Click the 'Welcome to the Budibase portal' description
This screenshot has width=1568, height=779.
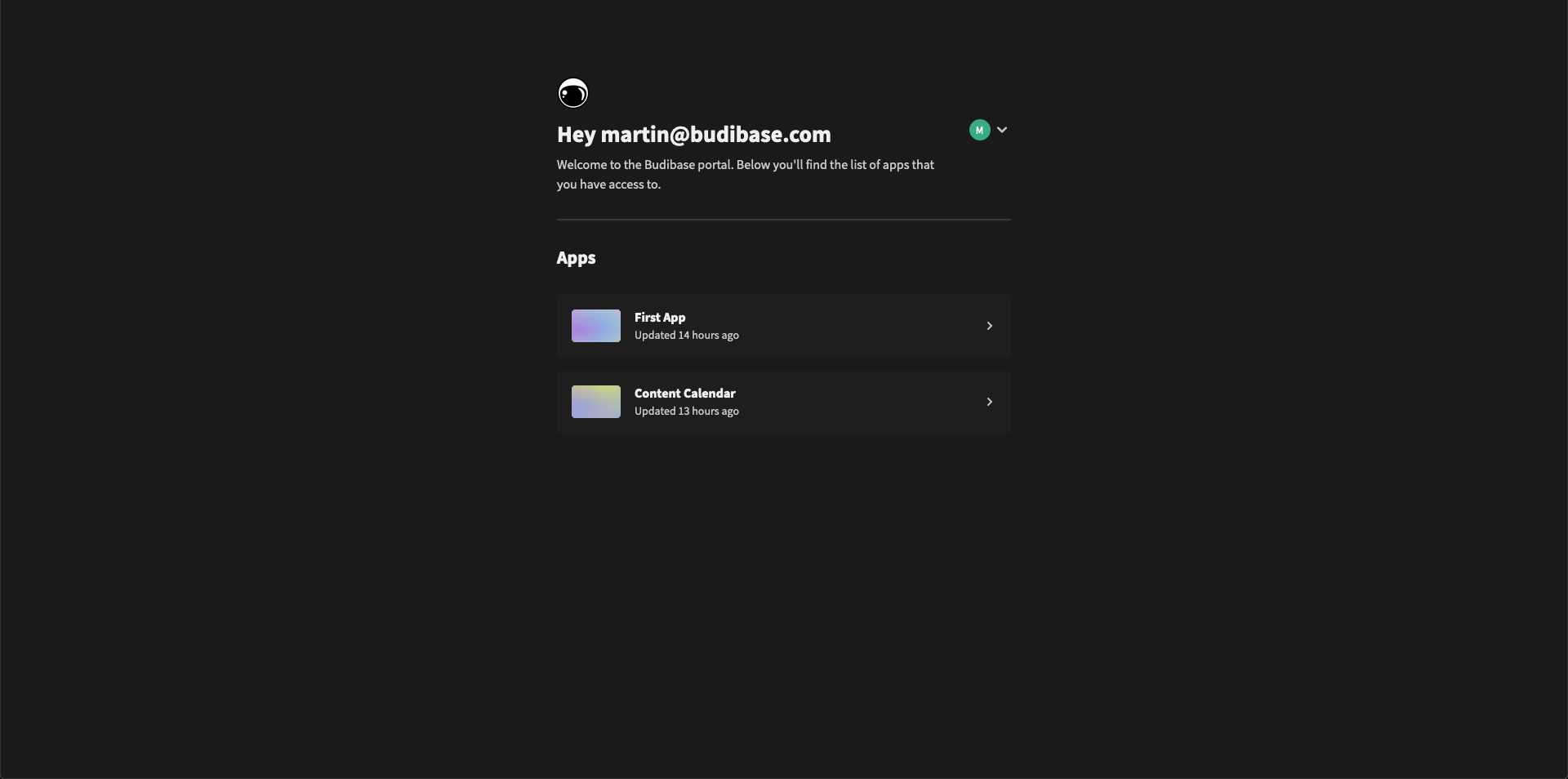click(745, 175)
